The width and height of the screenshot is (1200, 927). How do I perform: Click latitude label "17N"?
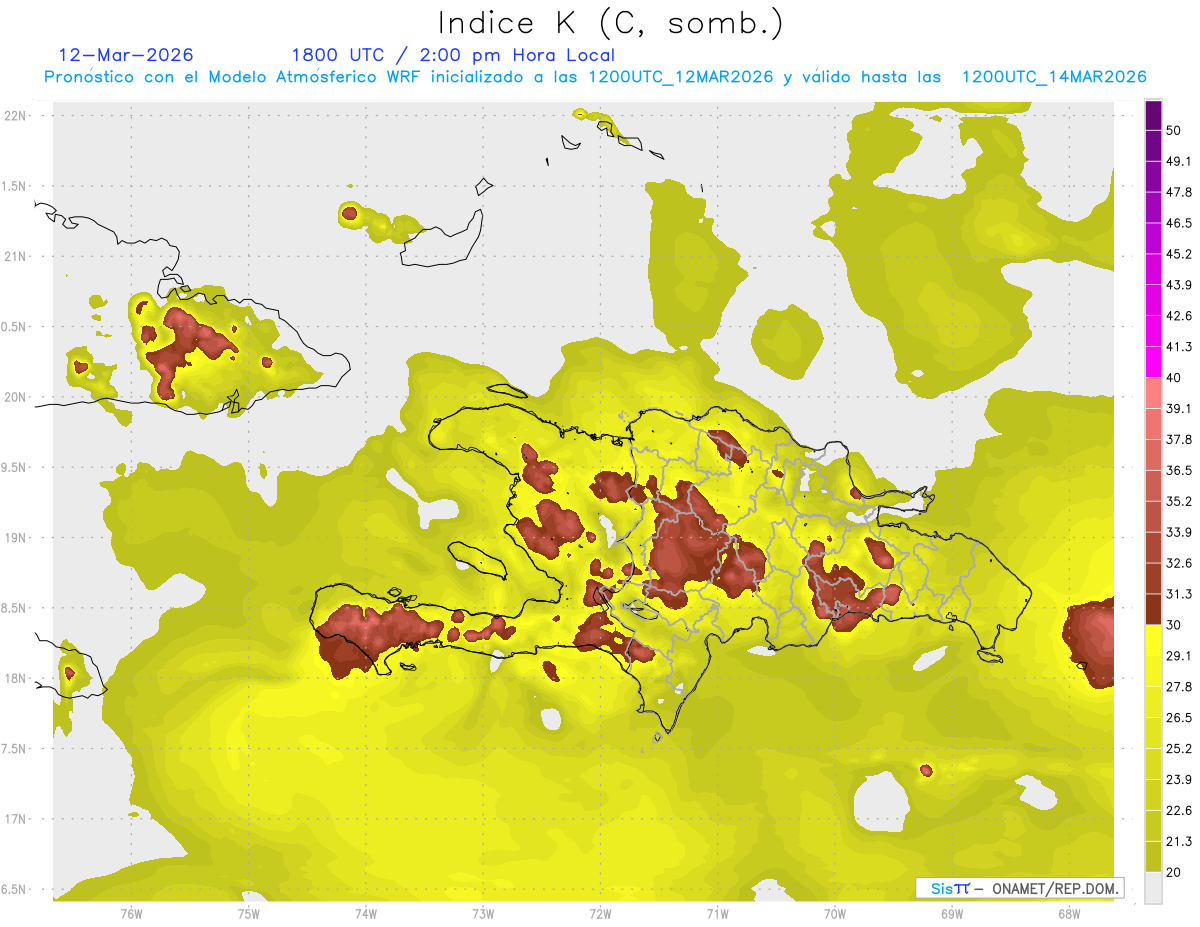pyautogui.click(x=15, y=819)
